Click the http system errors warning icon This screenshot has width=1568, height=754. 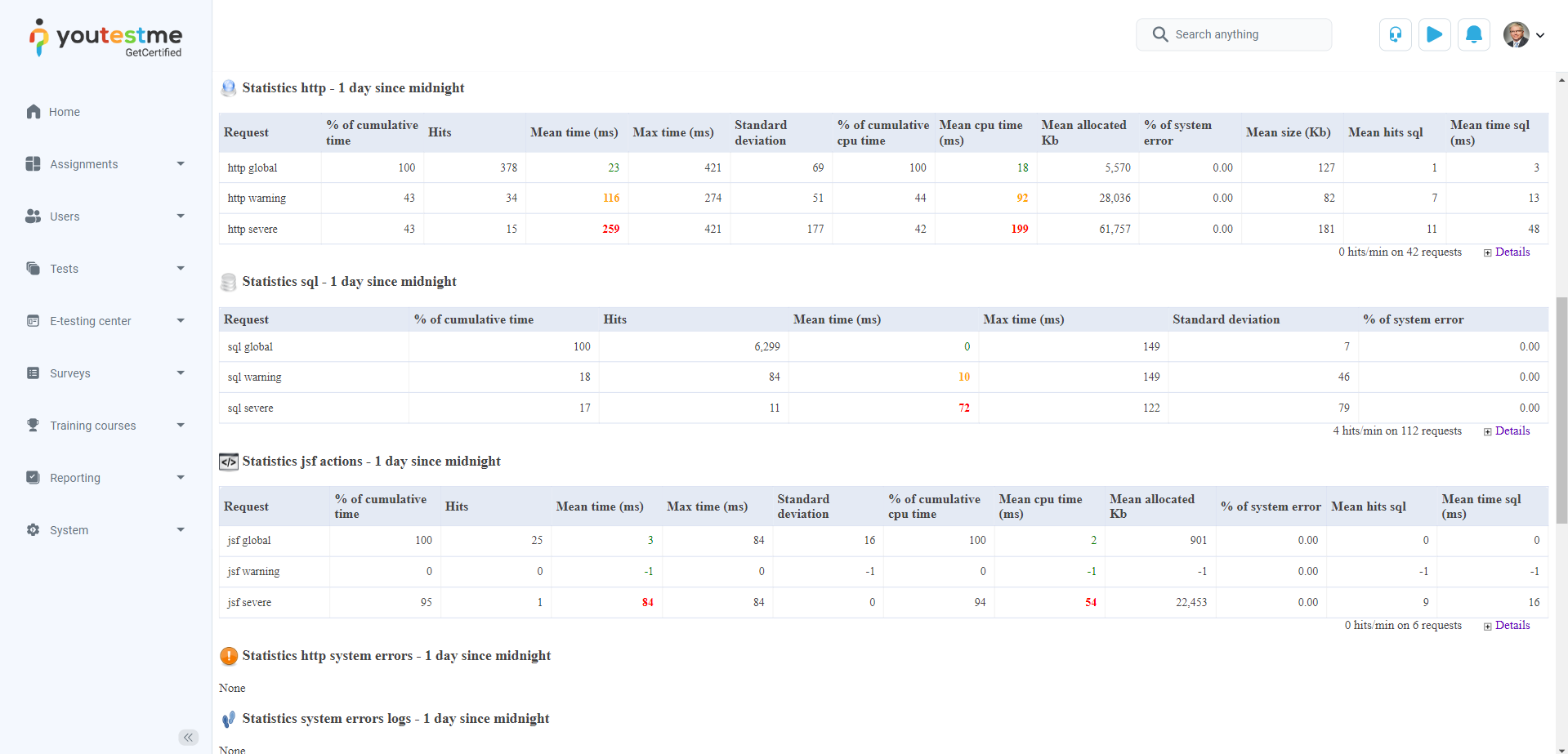[229, 656]
